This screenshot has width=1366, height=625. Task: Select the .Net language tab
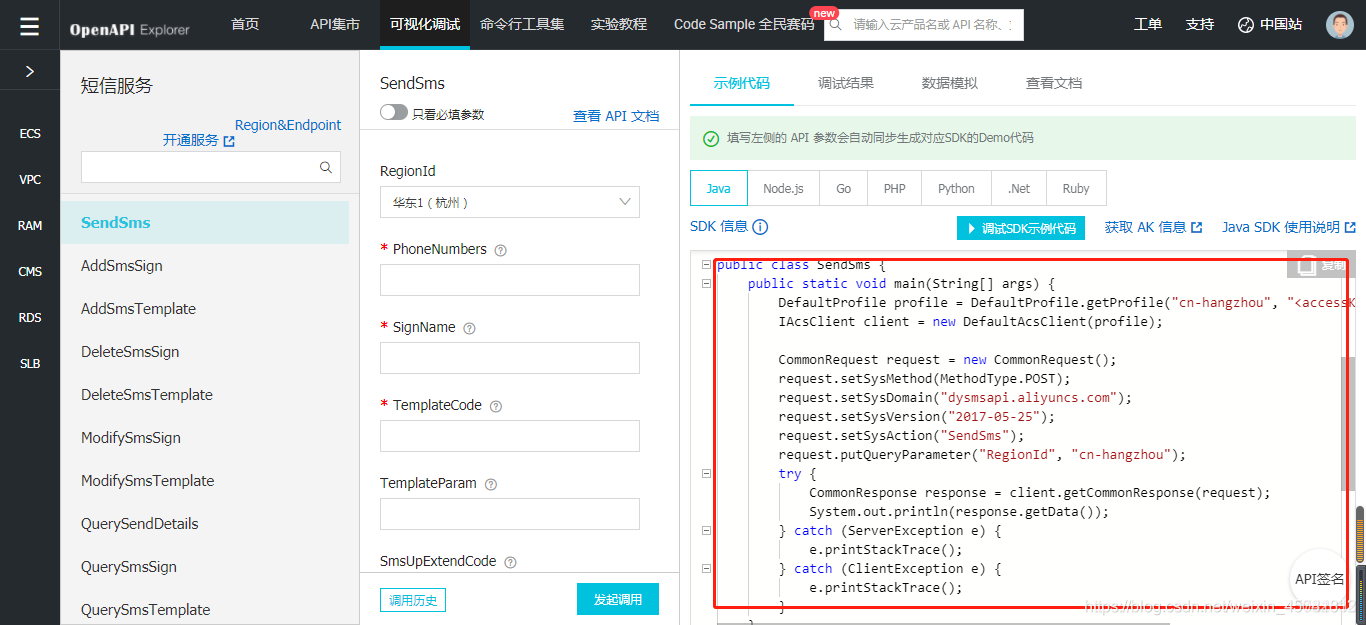point(1019,188)
